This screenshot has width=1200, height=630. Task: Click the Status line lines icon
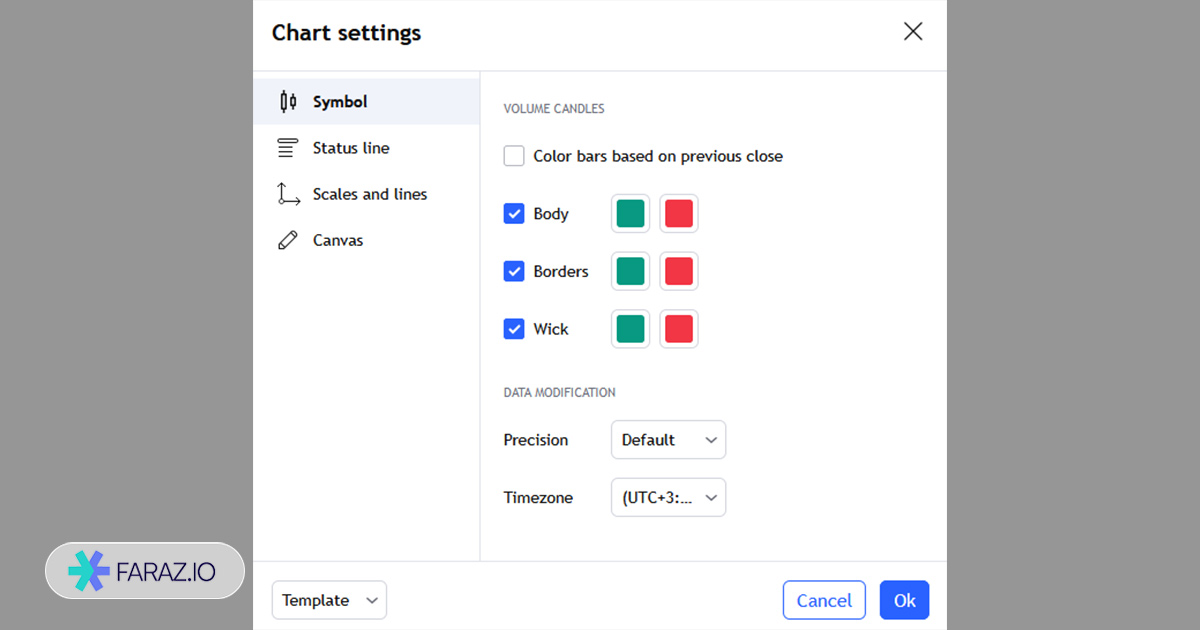tap(288, 148)
